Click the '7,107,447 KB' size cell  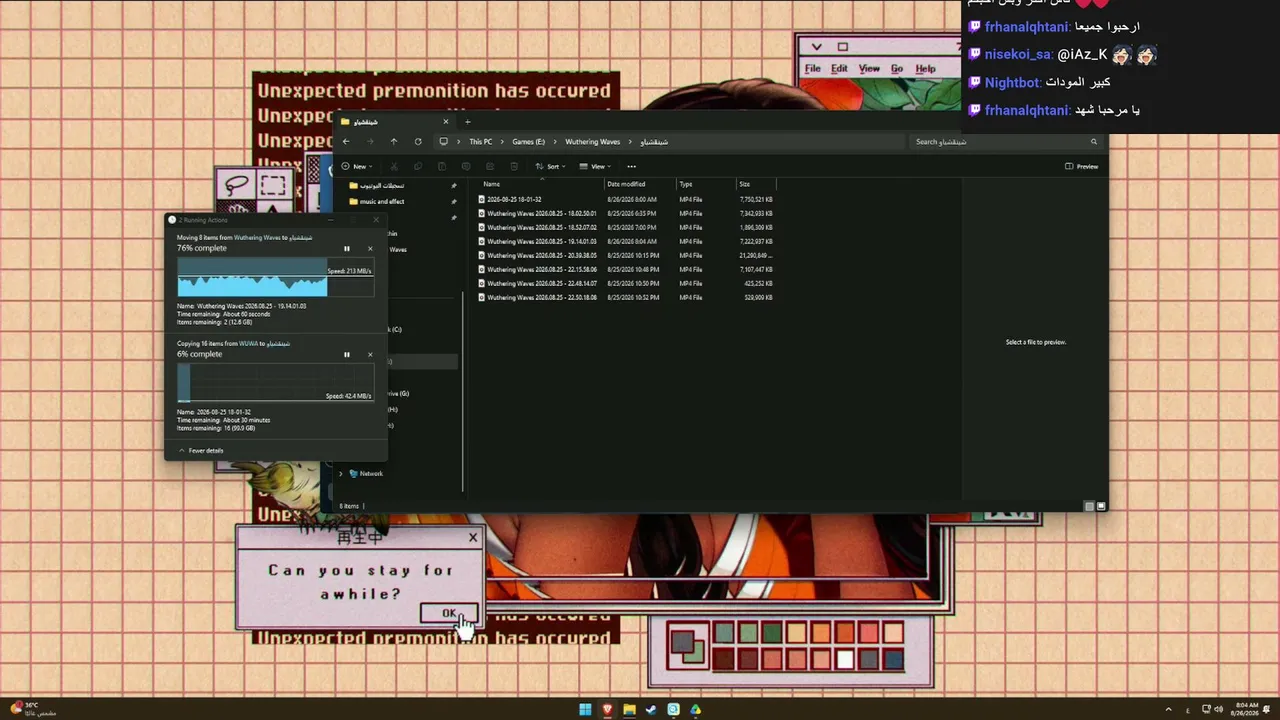click(x=756, y=270)
